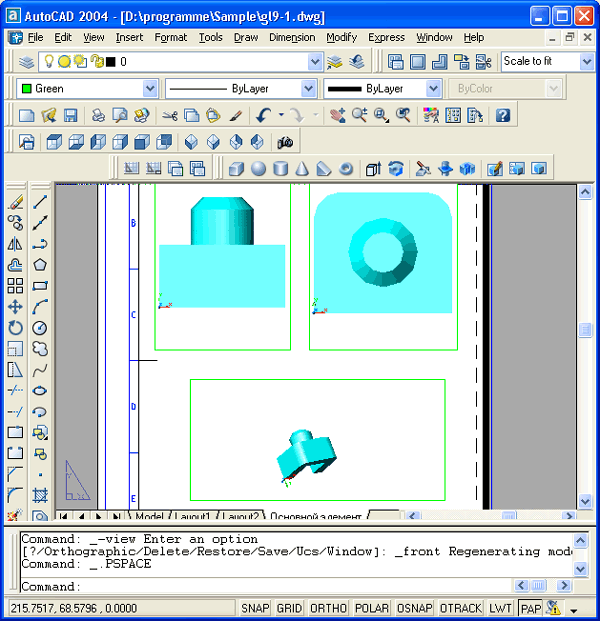Image resolution: width=600 pixels, height=621 pixels.
Task: Choose the Rotate tool
Action: [x=15, y=328]
